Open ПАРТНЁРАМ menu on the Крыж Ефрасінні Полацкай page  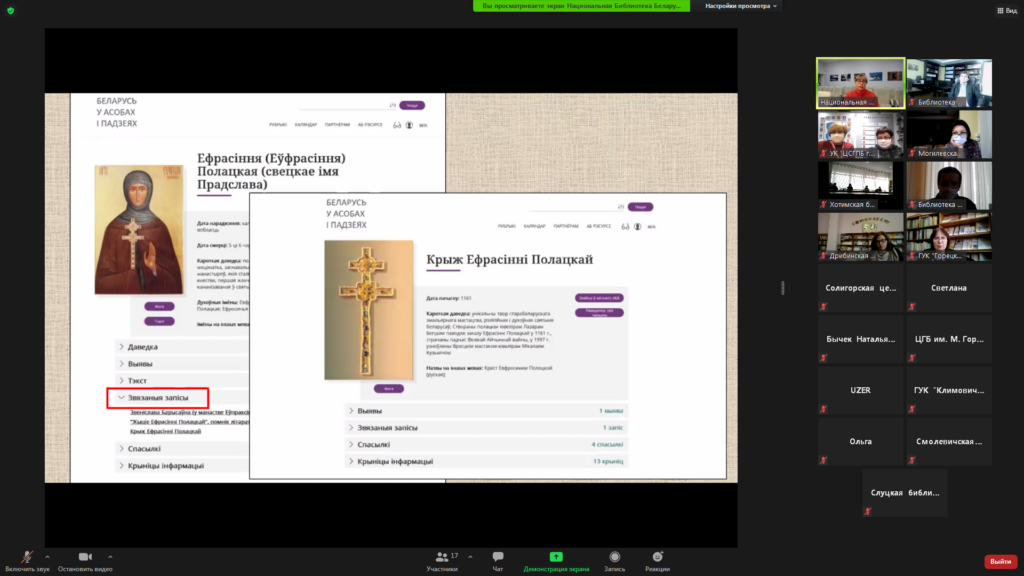point(566,226)
